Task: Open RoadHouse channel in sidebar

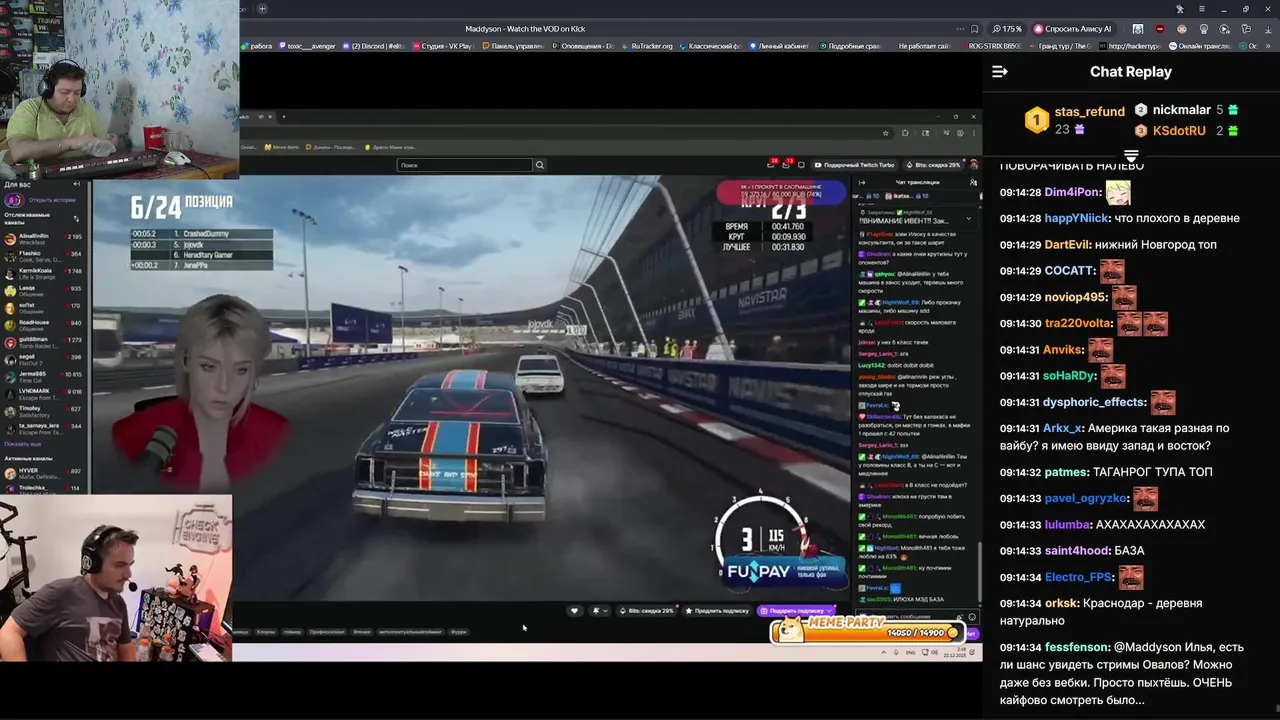Action: (x=45, y=324)
